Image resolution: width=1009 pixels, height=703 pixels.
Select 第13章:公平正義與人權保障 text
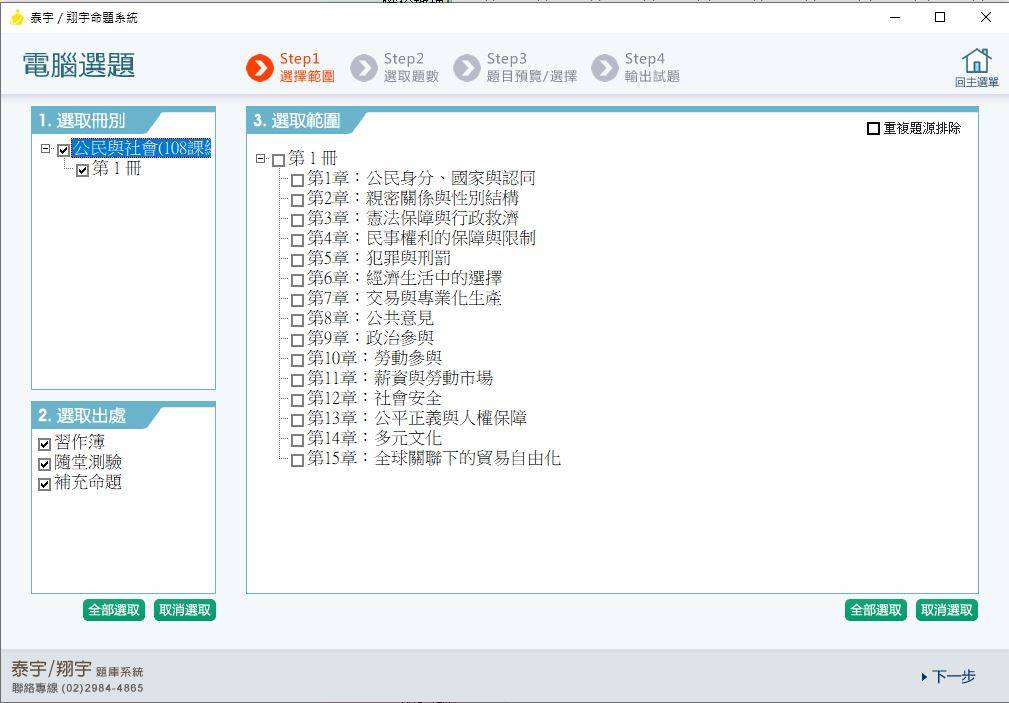(x=417, y=418)
